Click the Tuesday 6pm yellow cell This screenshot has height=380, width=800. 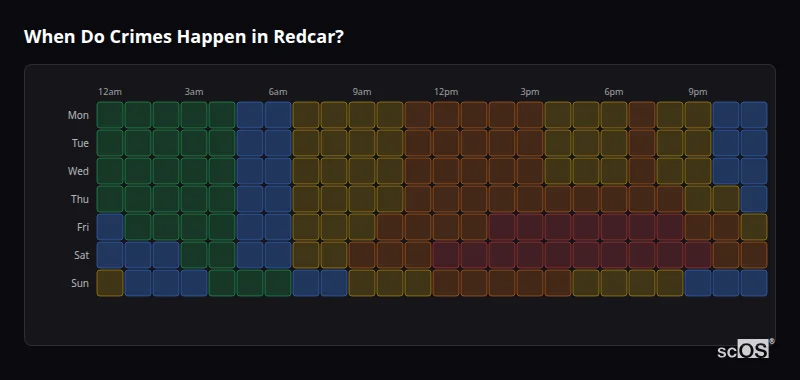[x=614, y=143]
